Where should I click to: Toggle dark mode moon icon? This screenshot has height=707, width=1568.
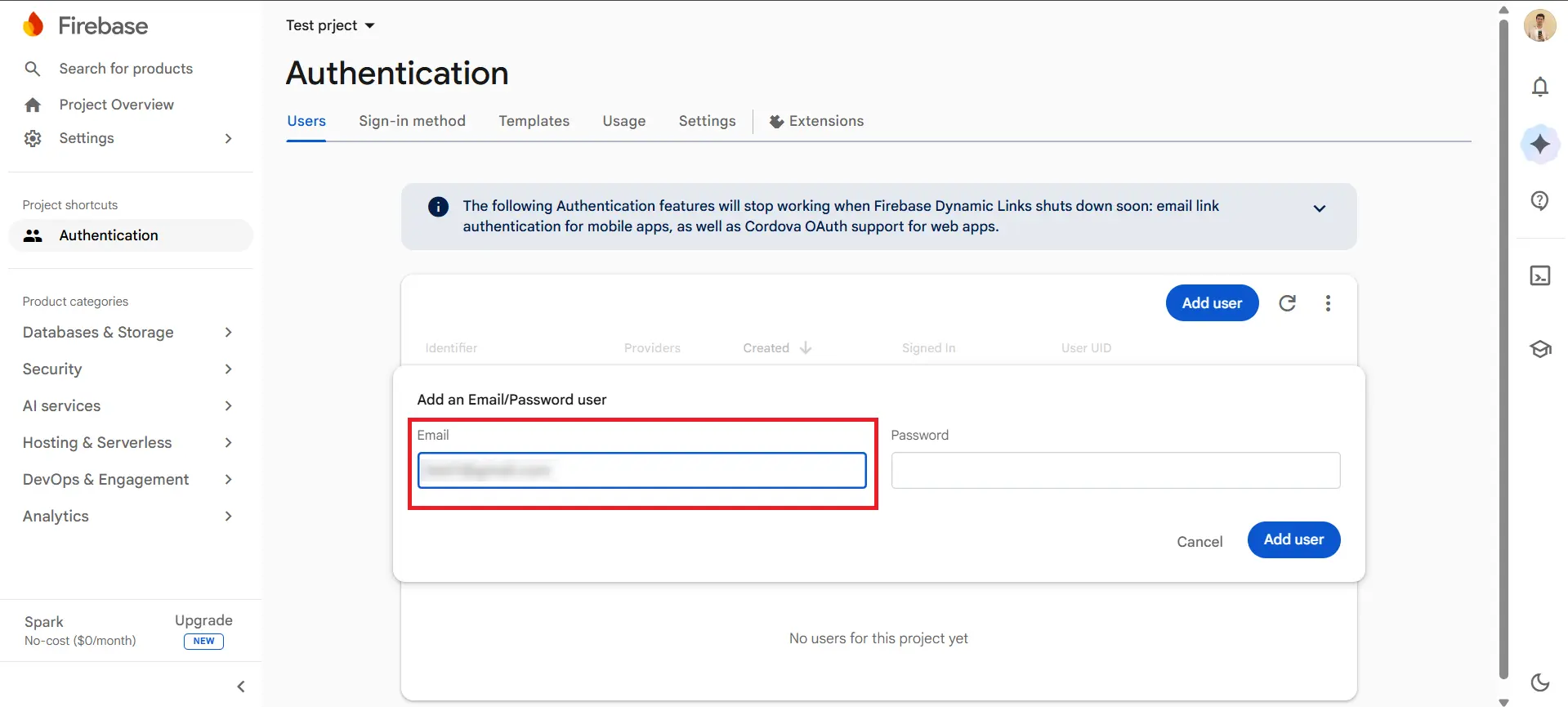[x=1540, y=682]
